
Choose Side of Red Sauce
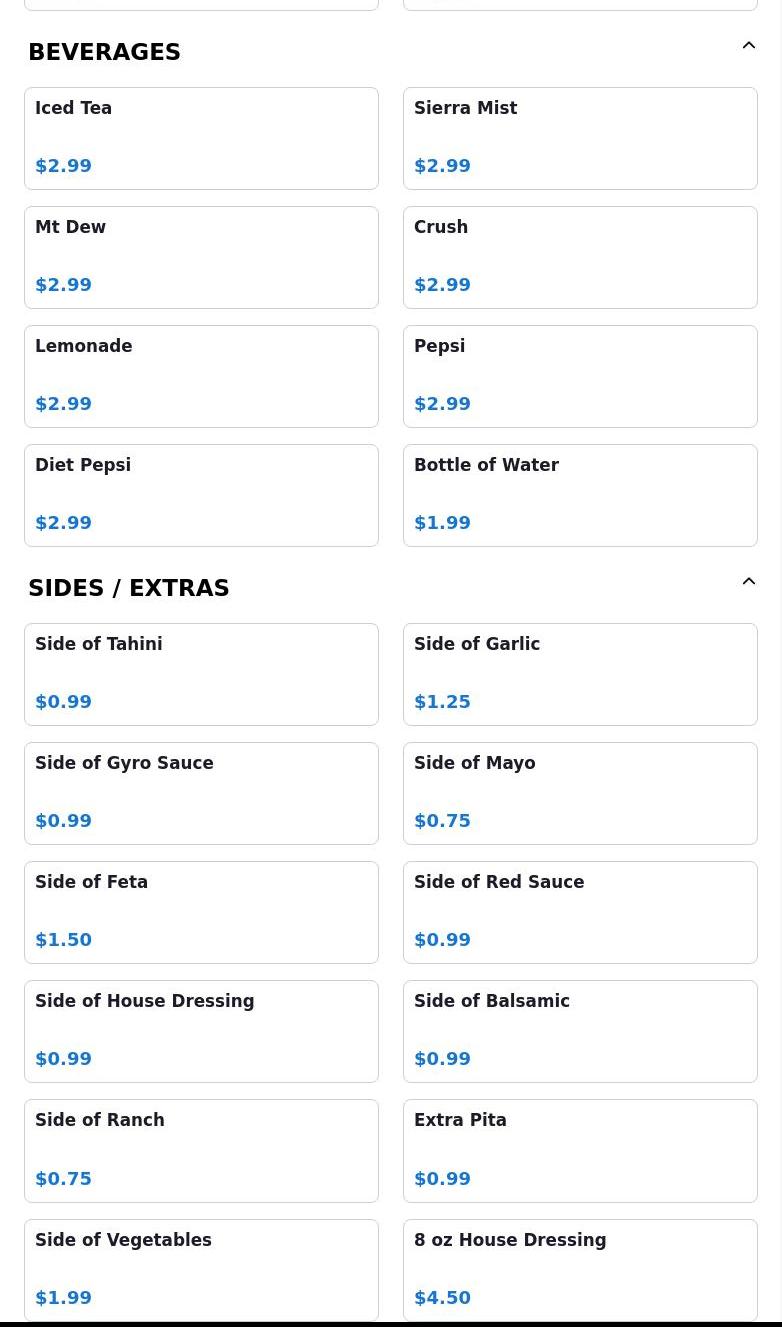580,912
